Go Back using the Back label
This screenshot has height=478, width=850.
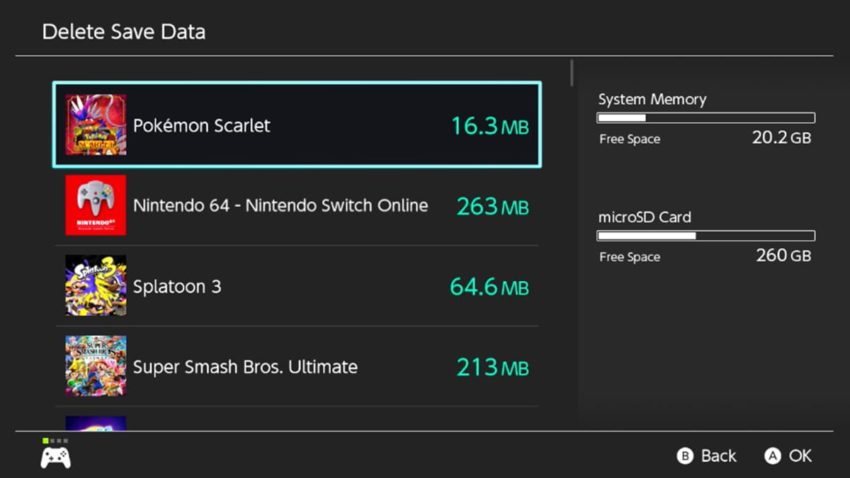pos(718,456)
